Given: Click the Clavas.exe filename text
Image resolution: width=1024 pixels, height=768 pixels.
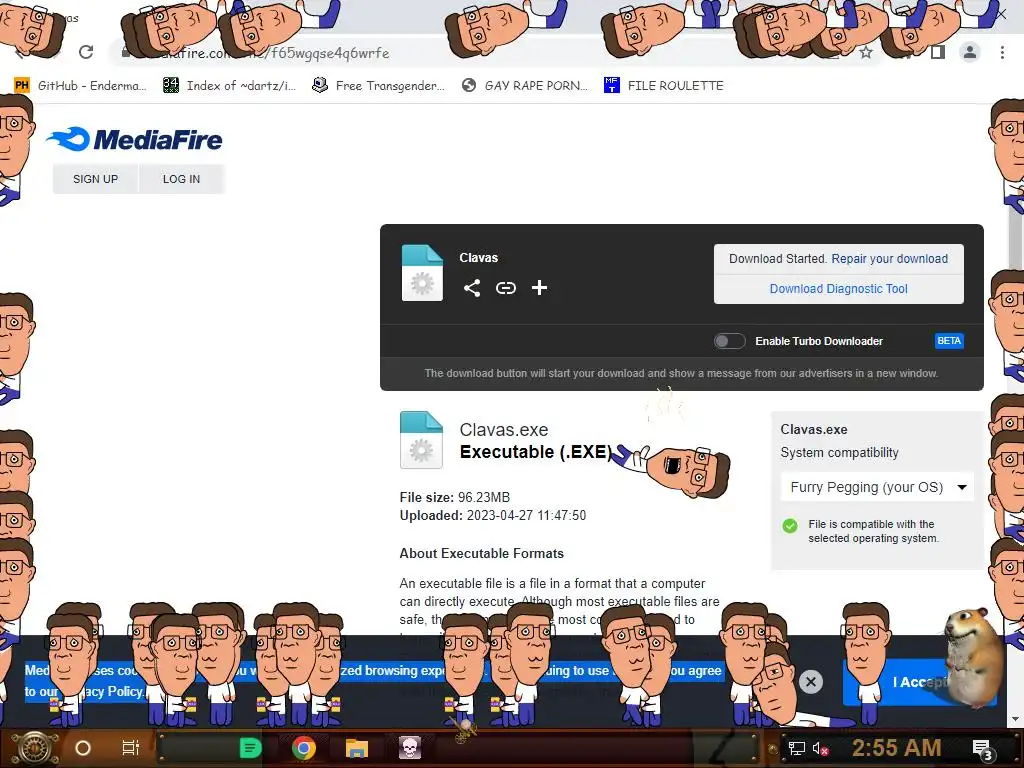Looking at the screenshot, I should (504, 430).
